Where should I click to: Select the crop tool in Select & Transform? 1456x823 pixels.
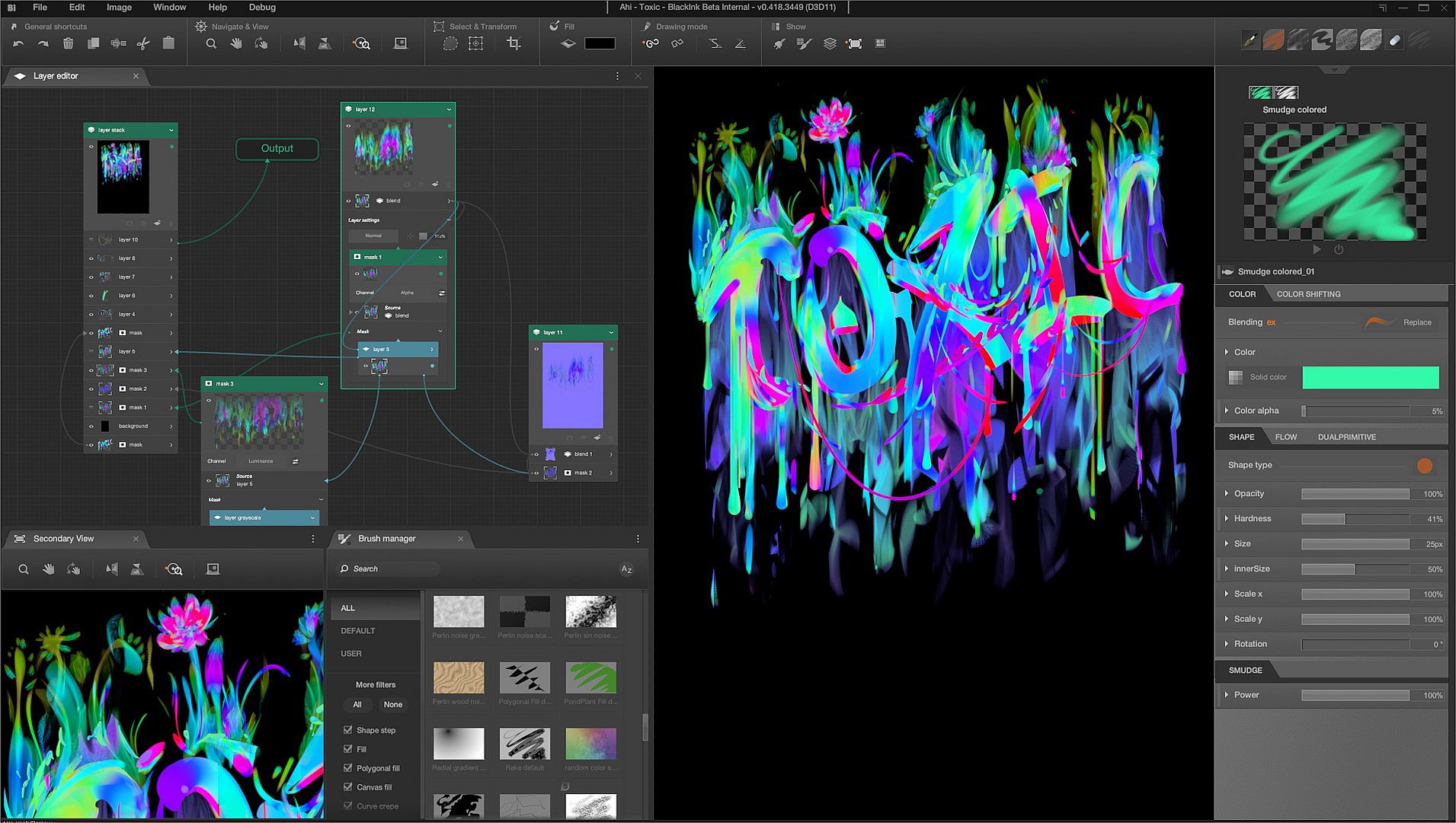pos(514,44)
